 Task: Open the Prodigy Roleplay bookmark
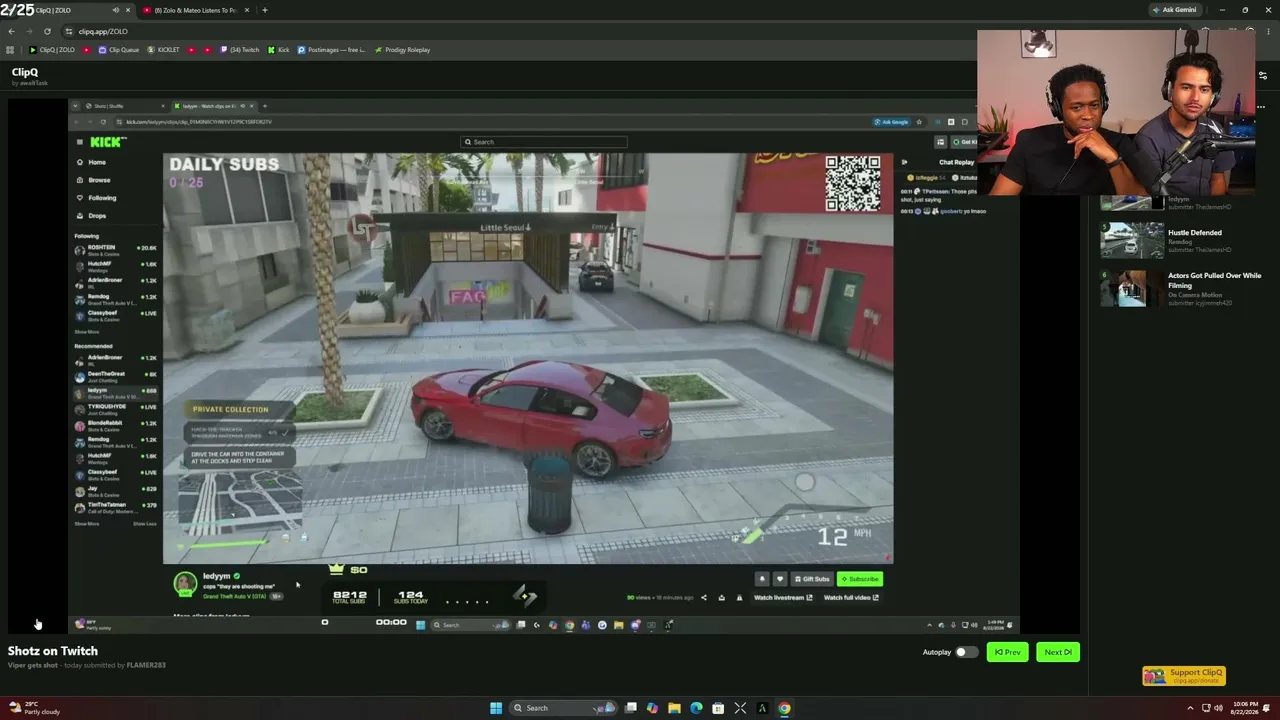[x=403, y=50]
